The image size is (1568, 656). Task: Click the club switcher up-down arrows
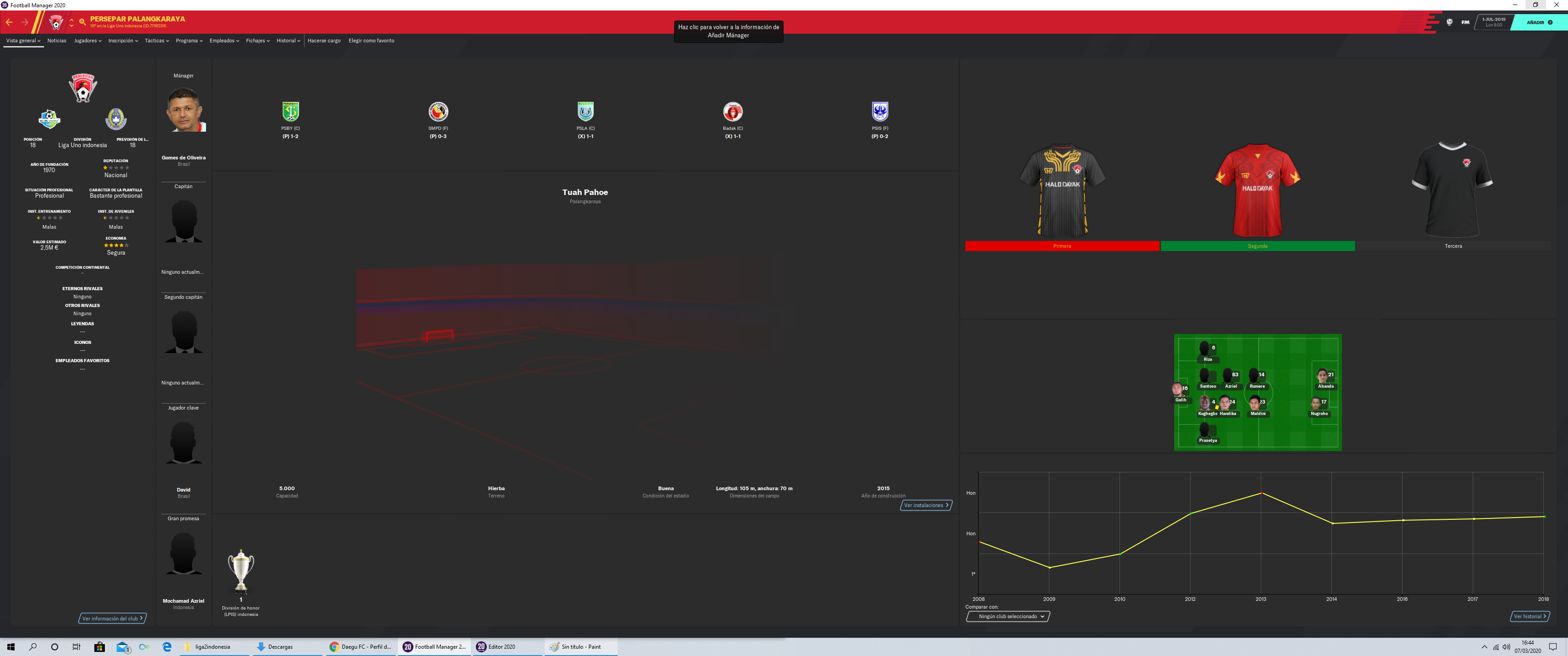71,22
